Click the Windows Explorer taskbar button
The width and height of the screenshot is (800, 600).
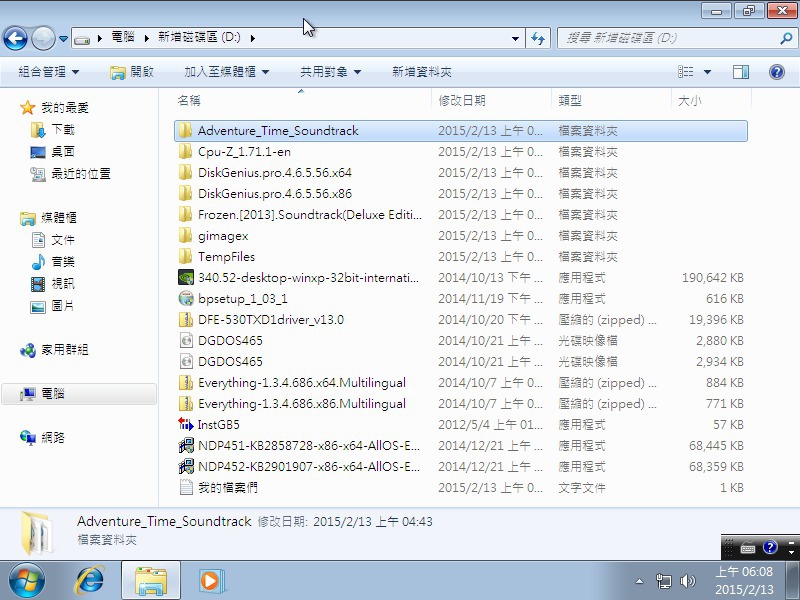coord(151,581)
